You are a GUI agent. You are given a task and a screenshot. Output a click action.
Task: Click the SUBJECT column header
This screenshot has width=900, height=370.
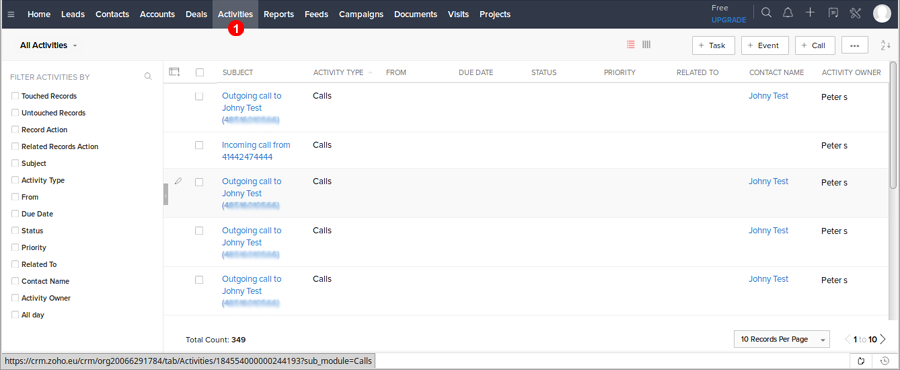238,72
